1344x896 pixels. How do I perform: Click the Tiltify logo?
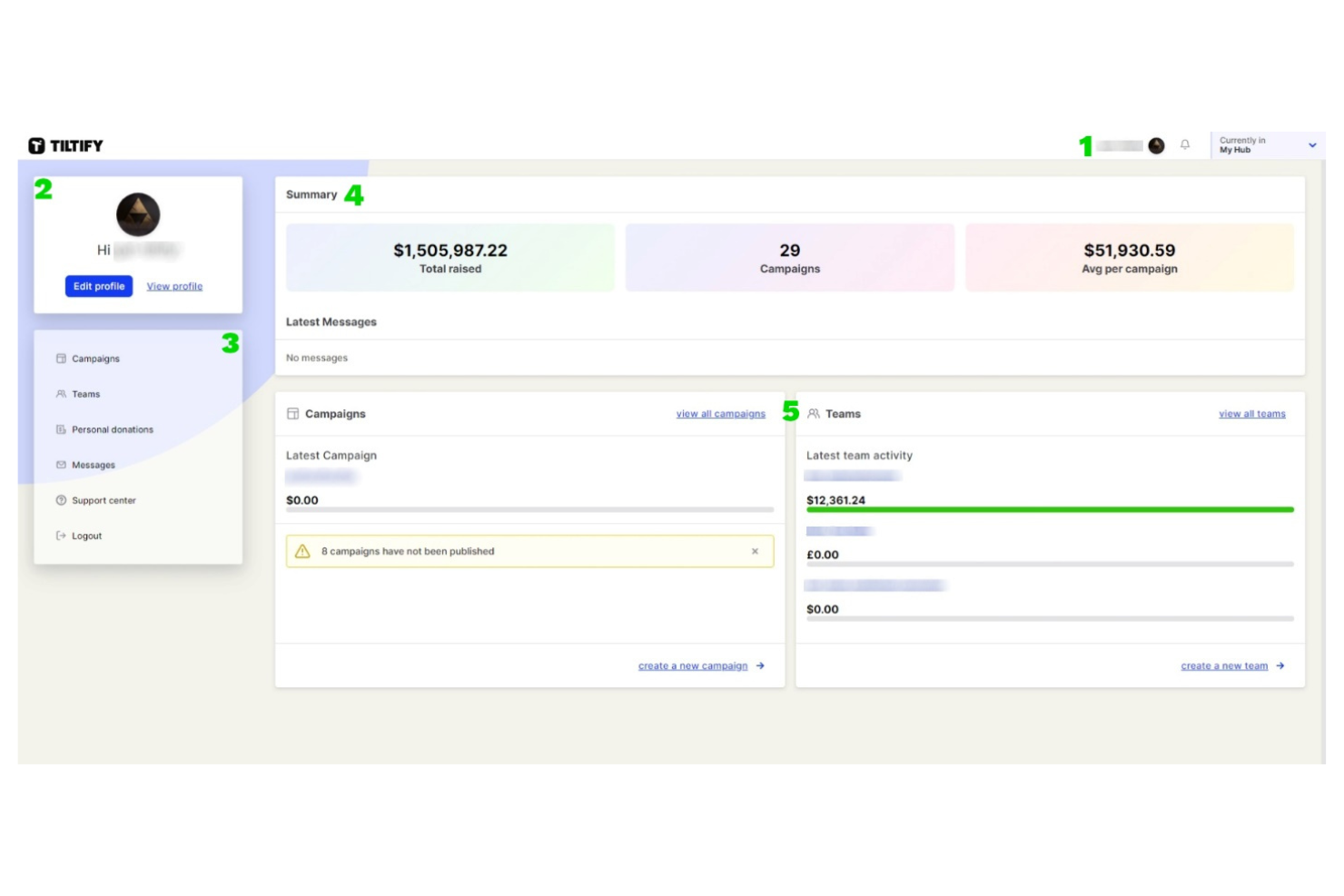click(x=66, y=144)
